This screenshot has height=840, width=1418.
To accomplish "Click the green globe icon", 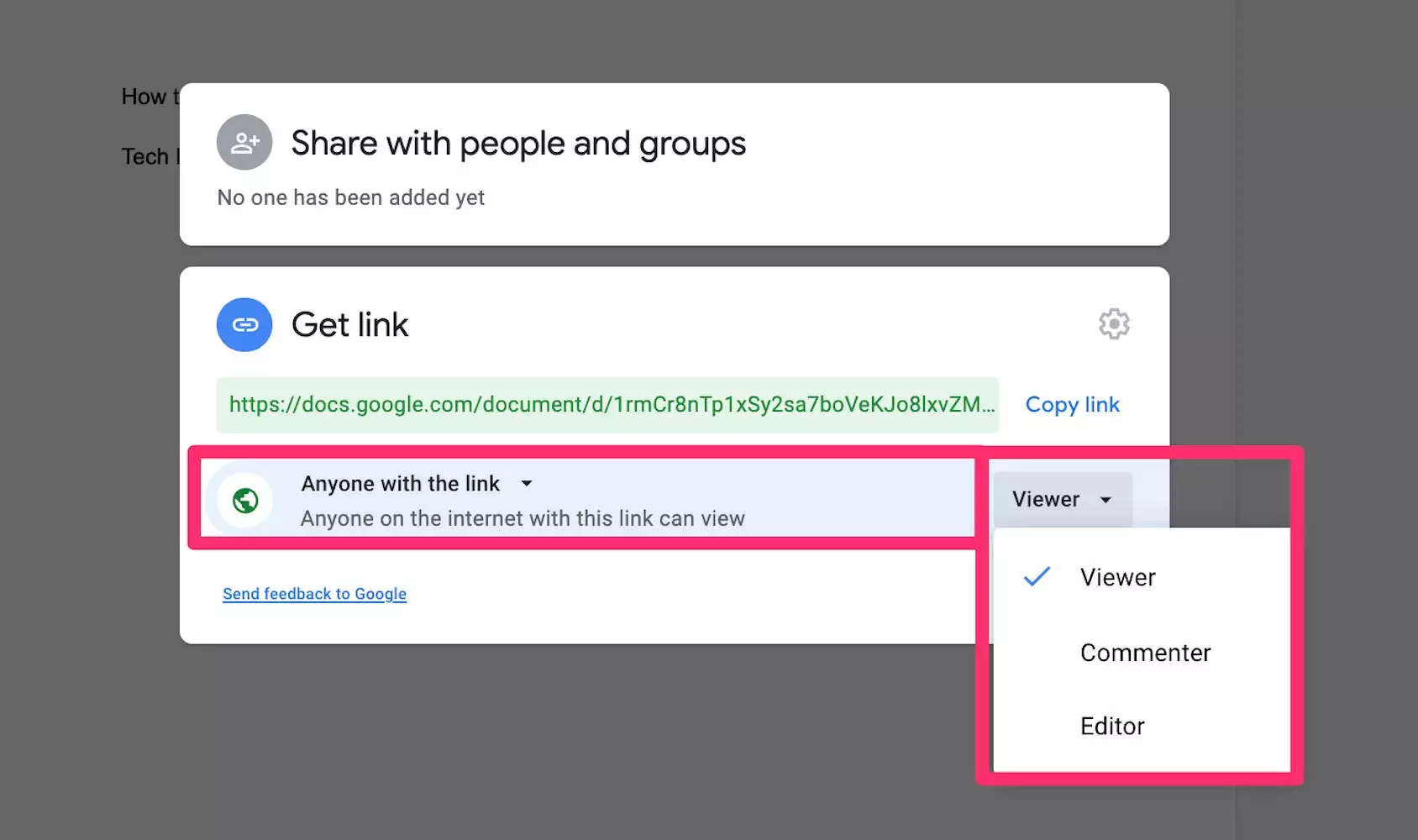I will pos(245,501).
